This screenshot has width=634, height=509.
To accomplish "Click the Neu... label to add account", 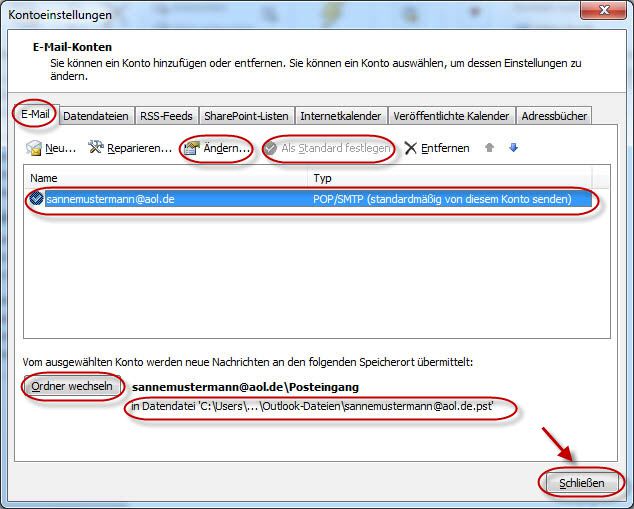I will pos(61,148).
